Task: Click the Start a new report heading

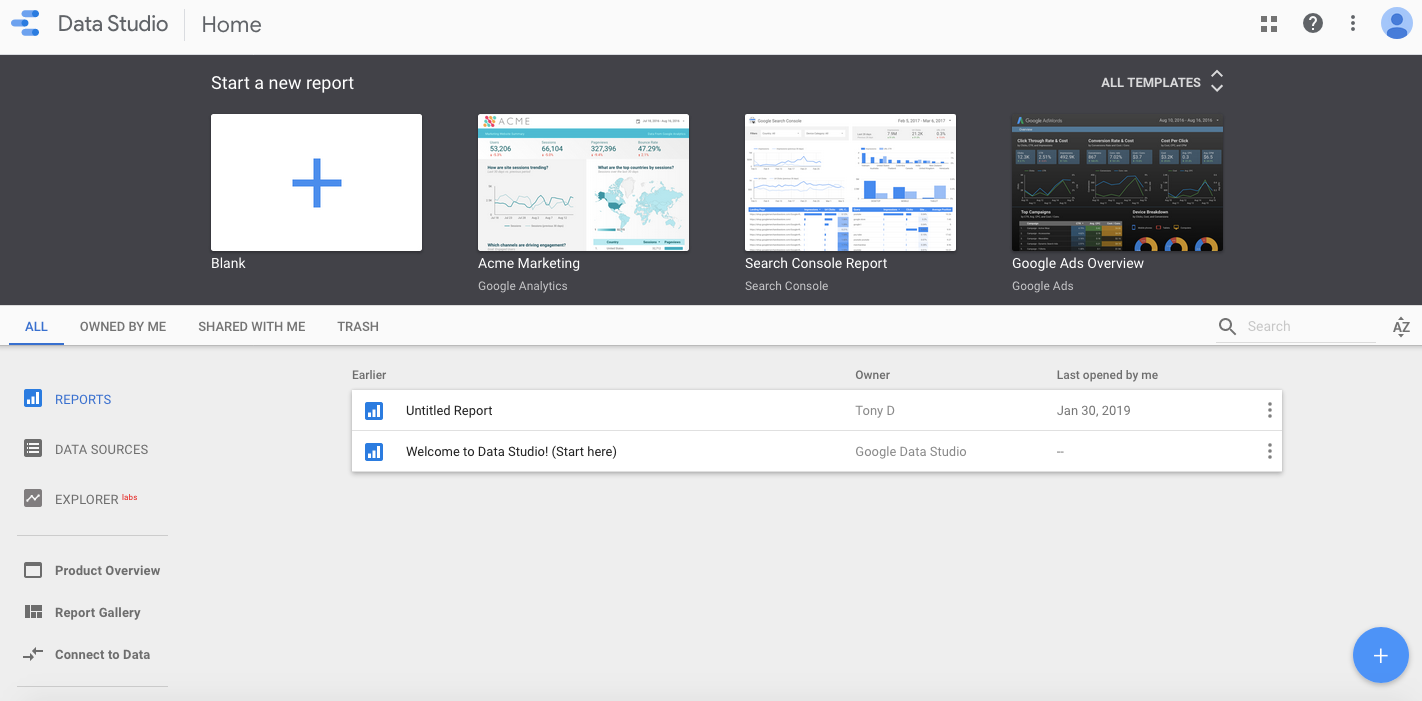Action: 282,83
